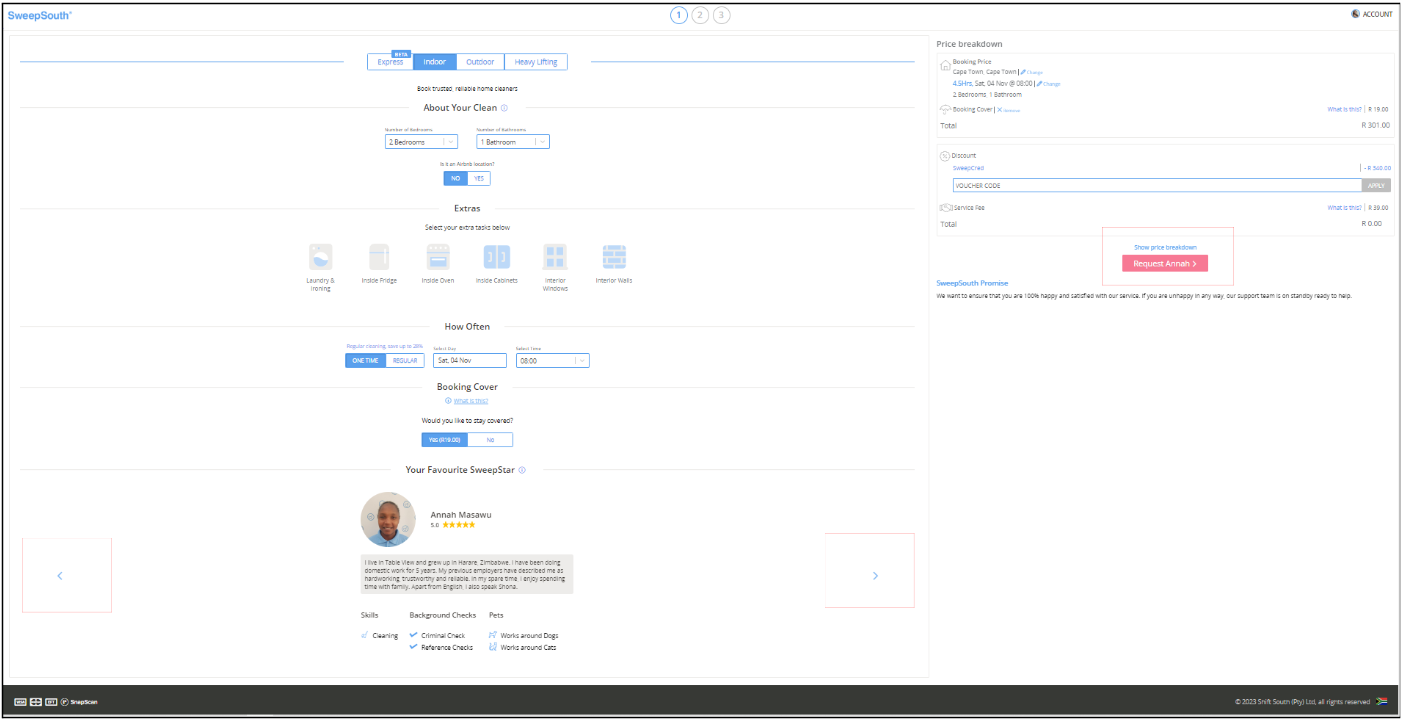Screen dimensions: 1405x721
Task: Click What is this? under Booking Cover heading
Action: point(470,401)
